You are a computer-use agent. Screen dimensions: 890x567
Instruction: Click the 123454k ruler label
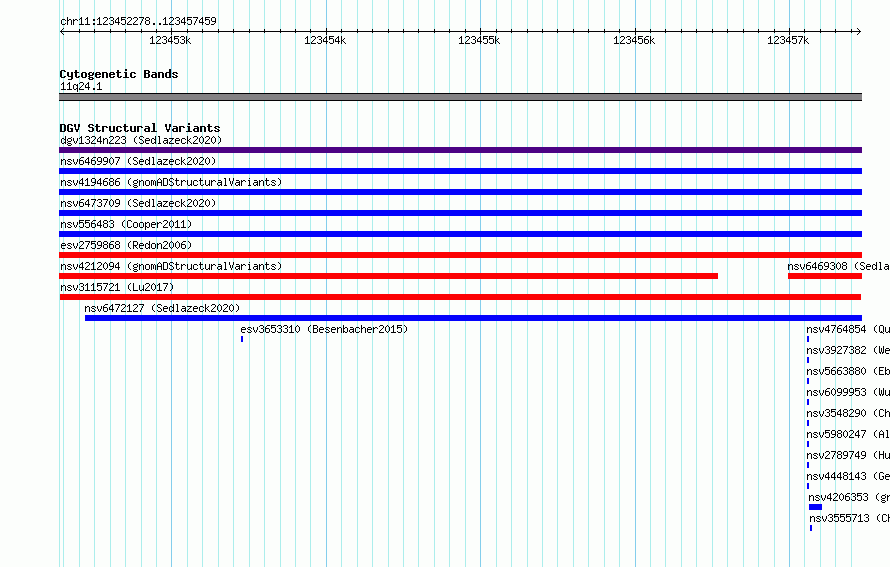(325, 40)
